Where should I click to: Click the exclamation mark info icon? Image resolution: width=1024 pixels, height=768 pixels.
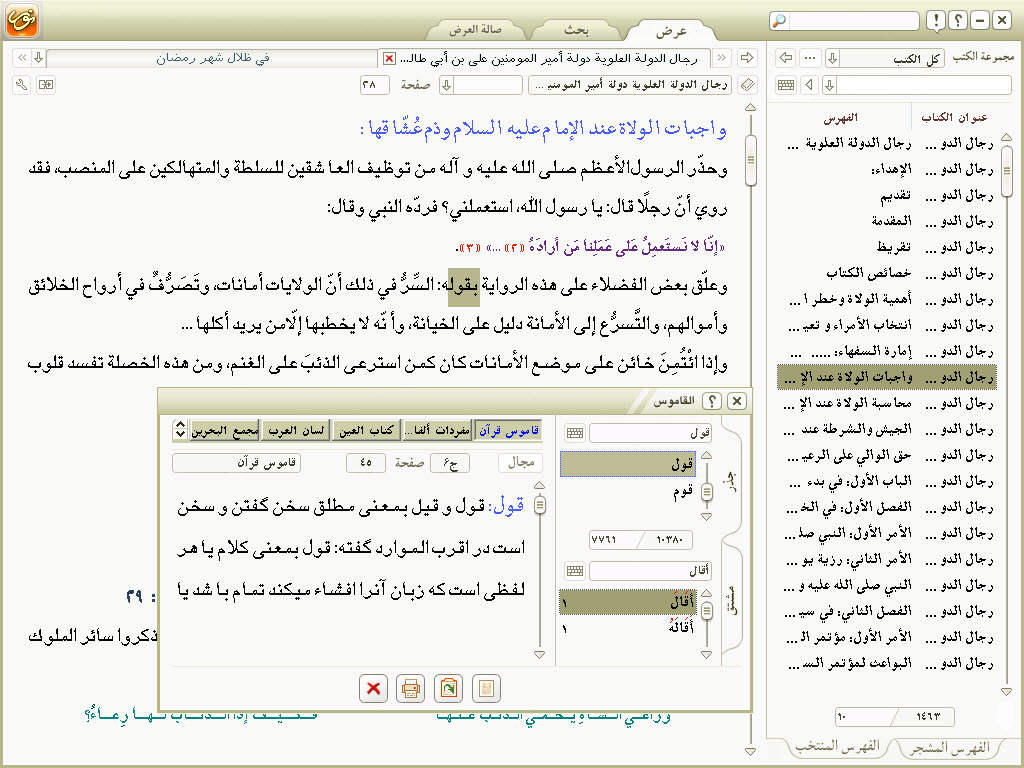point(934,20)
